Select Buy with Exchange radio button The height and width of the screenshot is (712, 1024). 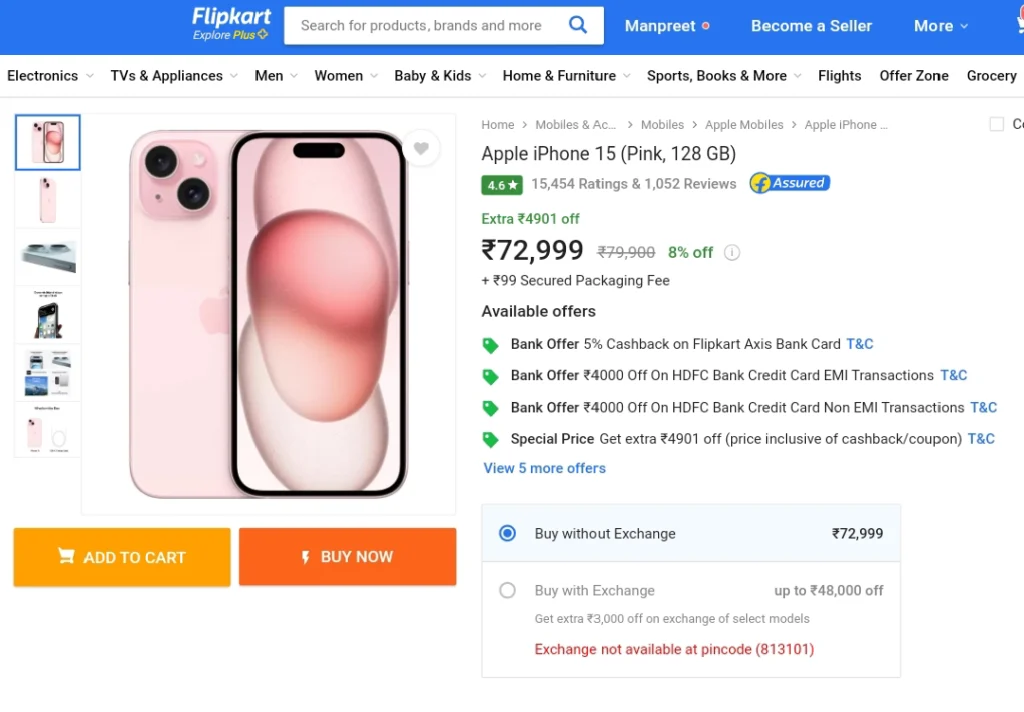click(x=507, y=591)
